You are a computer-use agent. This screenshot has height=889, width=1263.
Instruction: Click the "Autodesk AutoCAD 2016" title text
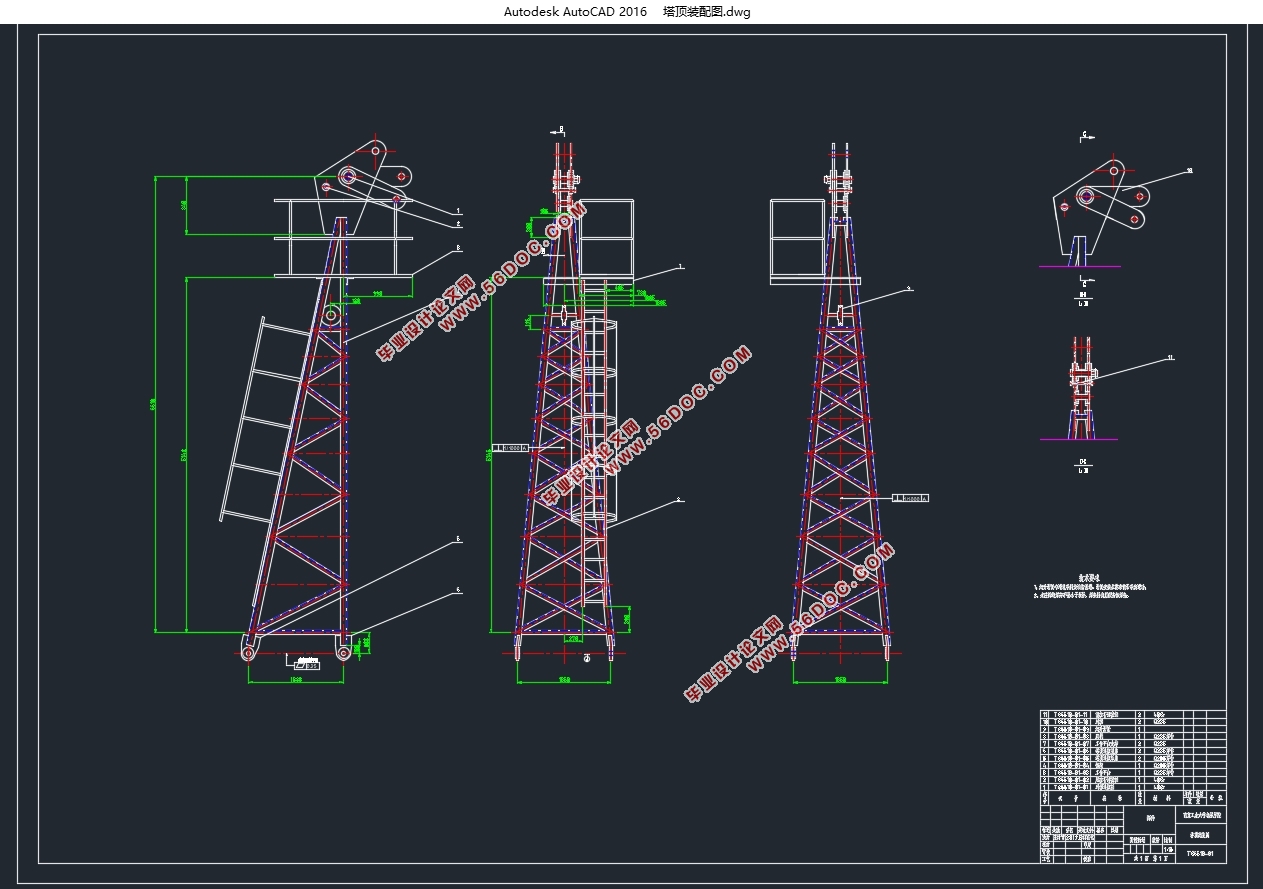[575, 12]
